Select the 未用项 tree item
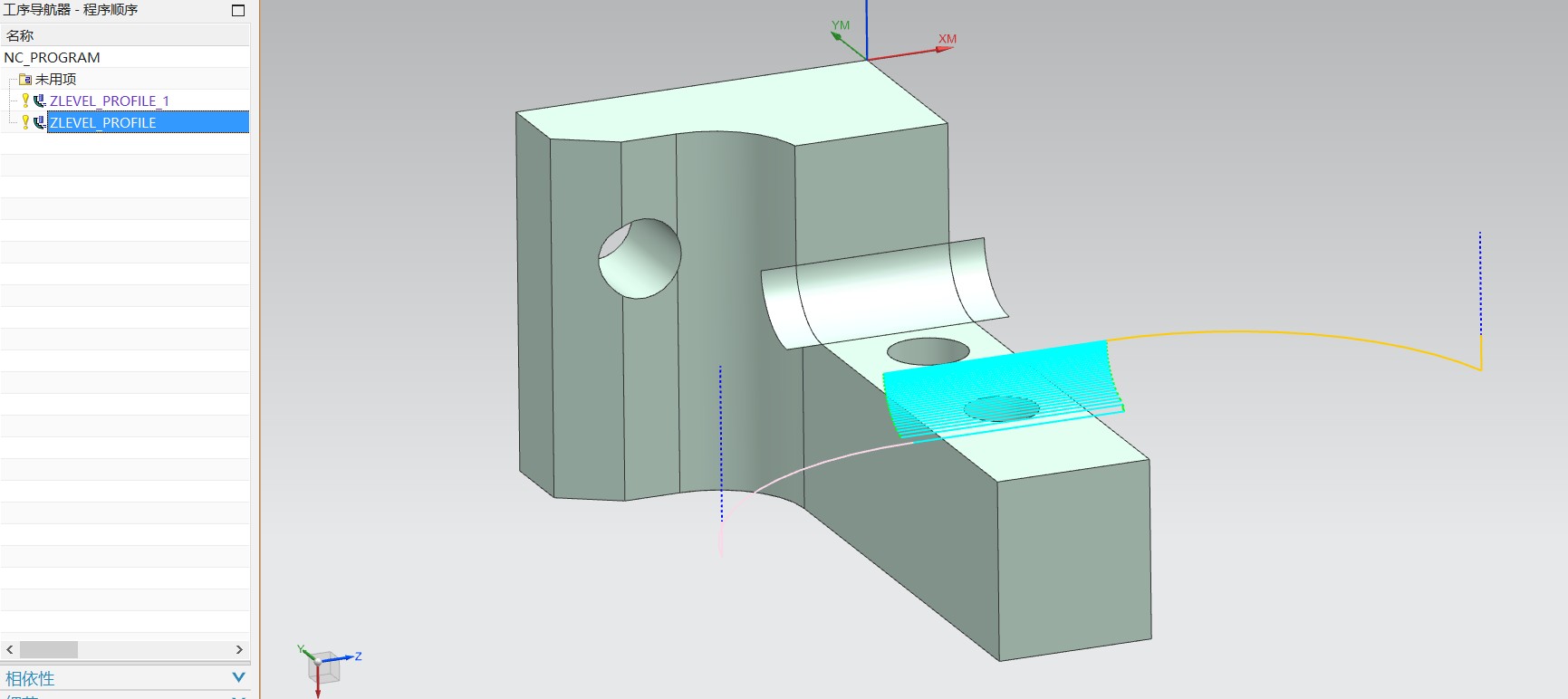This screenshot has width=1568, height=699. click(55, 79)
